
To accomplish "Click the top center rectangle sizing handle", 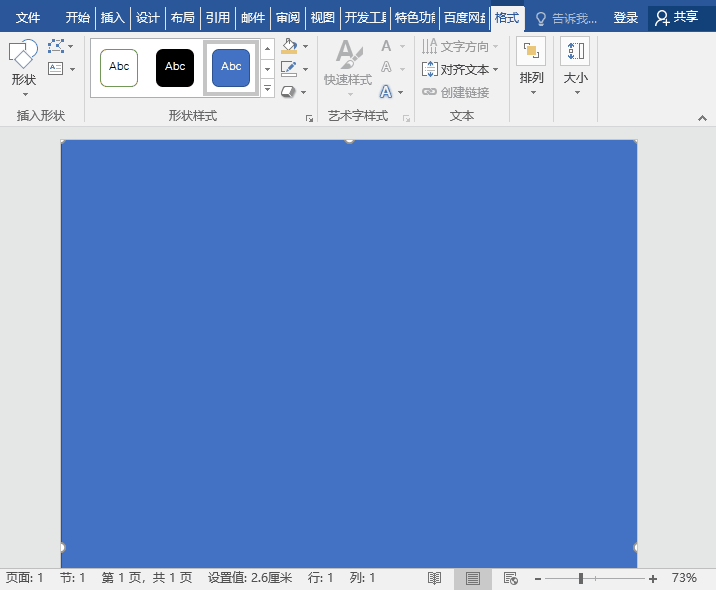I will tap(349, 141).
